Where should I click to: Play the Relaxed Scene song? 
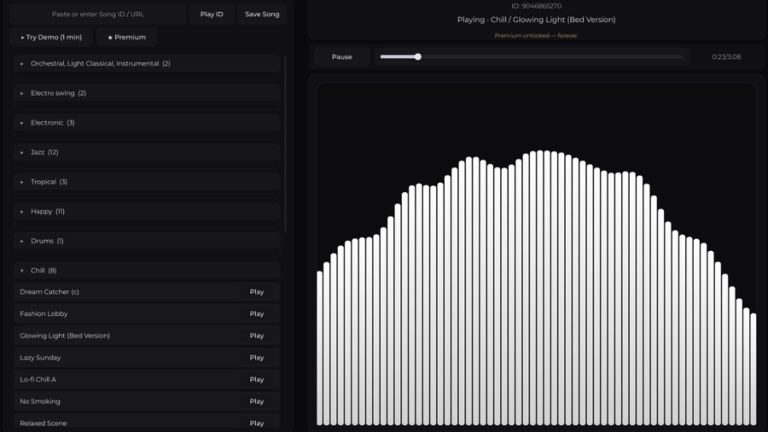coord(257,423)
